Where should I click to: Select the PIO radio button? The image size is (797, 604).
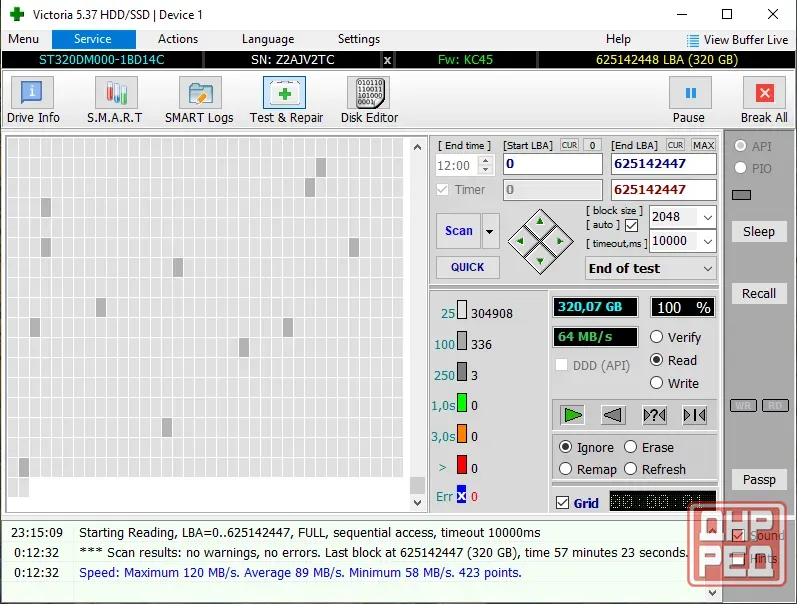pyautogui.click(x=741, y=168)
